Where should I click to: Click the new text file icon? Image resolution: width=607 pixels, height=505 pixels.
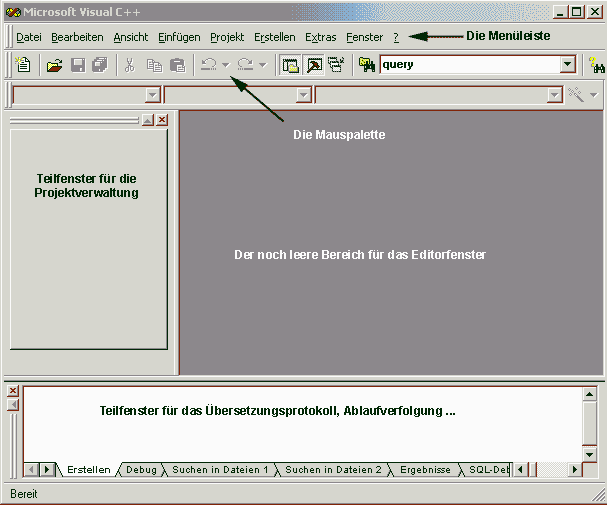point(22,65)
